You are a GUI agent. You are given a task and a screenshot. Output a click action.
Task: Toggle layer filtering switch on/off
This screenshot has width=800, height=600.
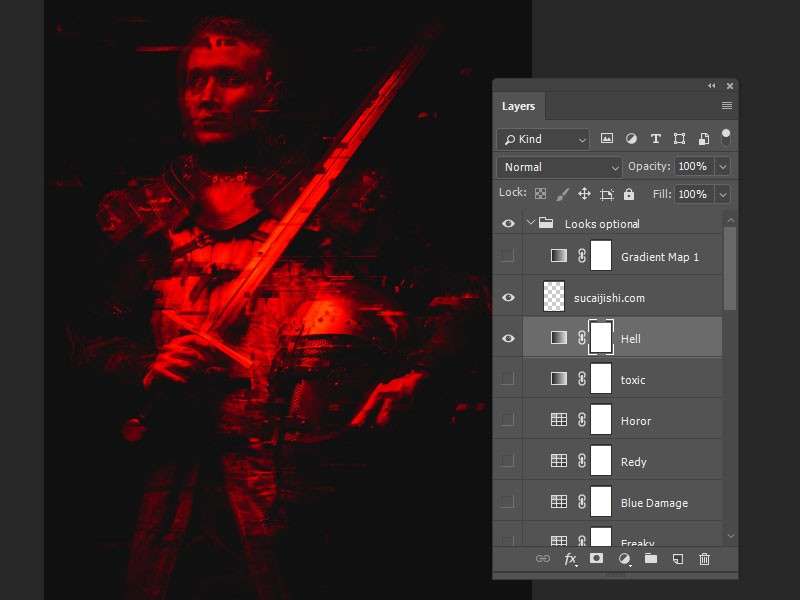click(x=726, y=137)
